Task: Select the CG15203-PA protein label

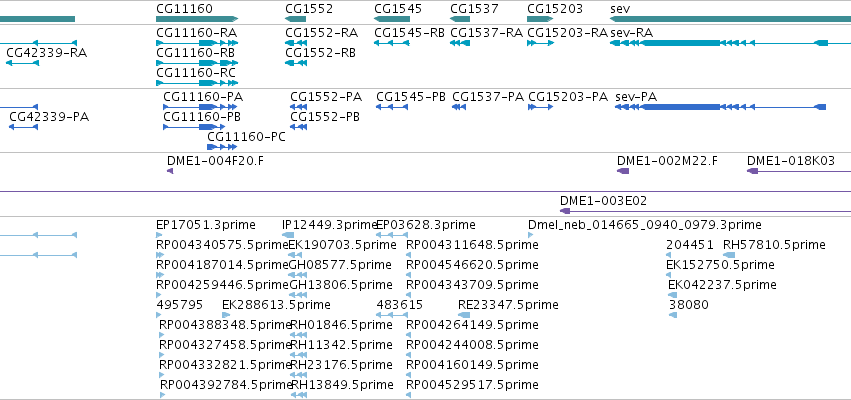Action: [568, 97]
